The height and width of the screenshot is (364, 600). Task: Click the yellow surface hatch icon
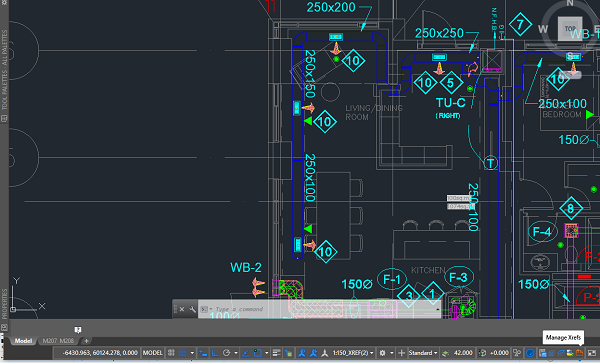click(570, 353)
